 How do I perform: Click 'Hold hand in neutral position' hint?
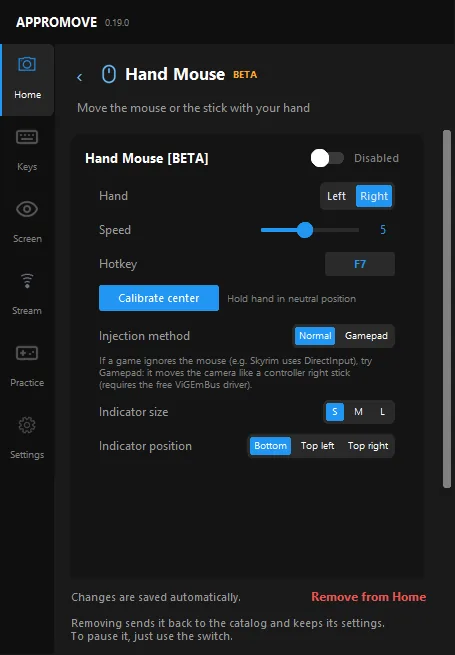[x=292, y=299]
